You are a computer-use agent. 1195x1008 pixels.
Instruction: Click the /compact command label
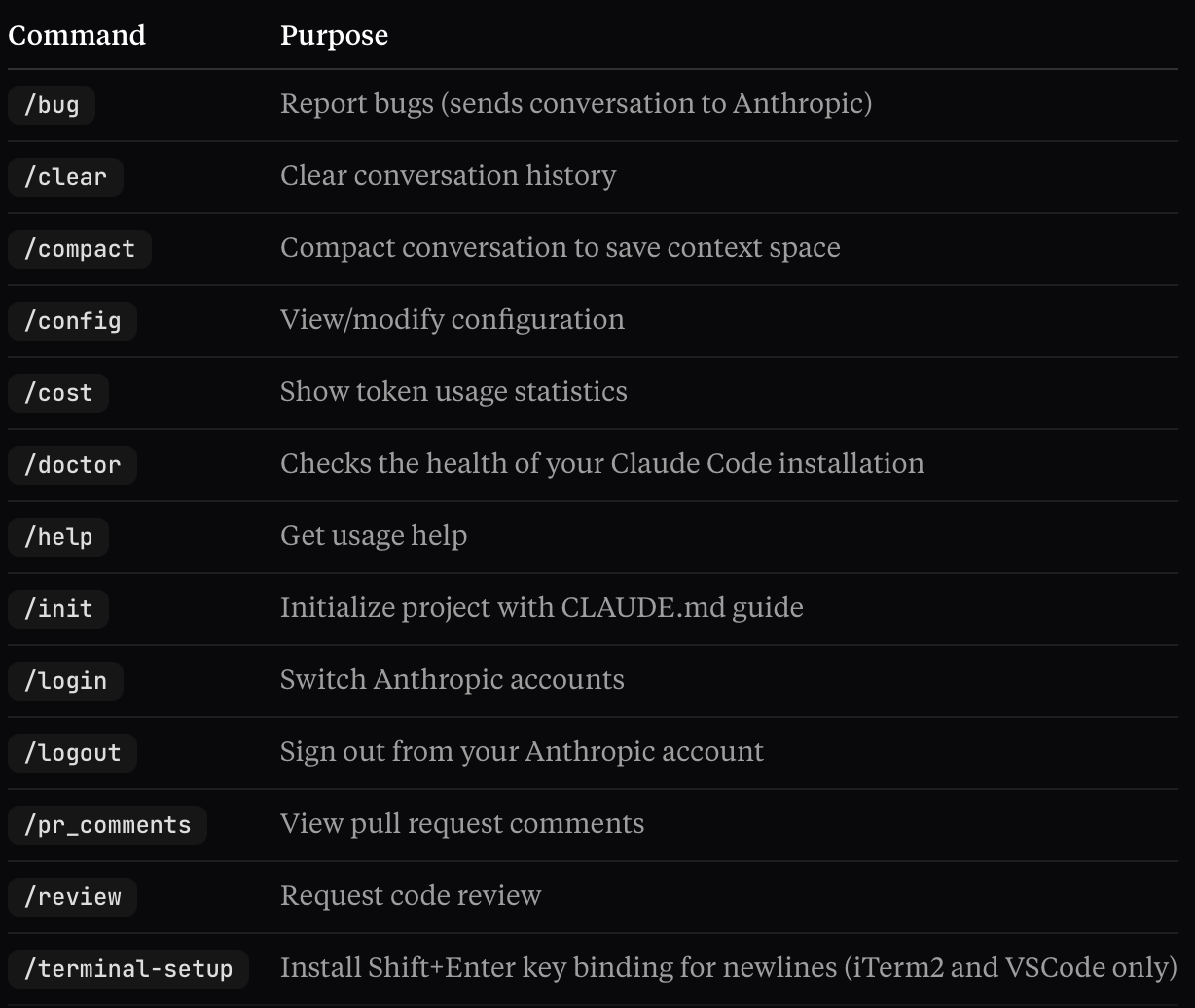click(x=80, y=248)
